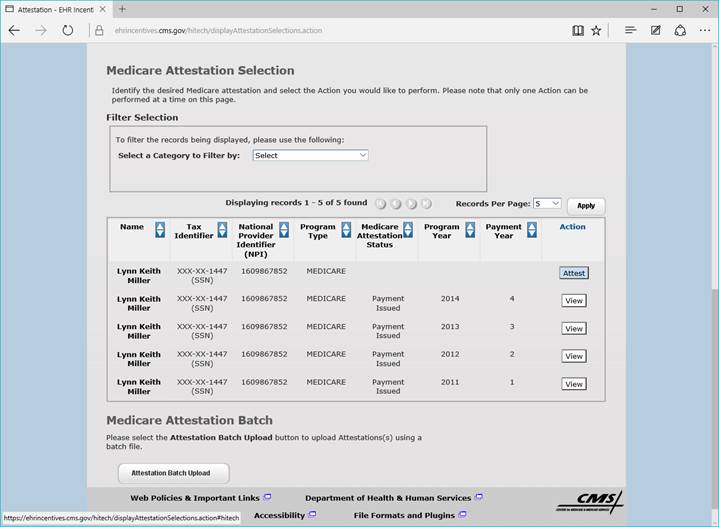Click the browser refresh icon

pos(67,30)
